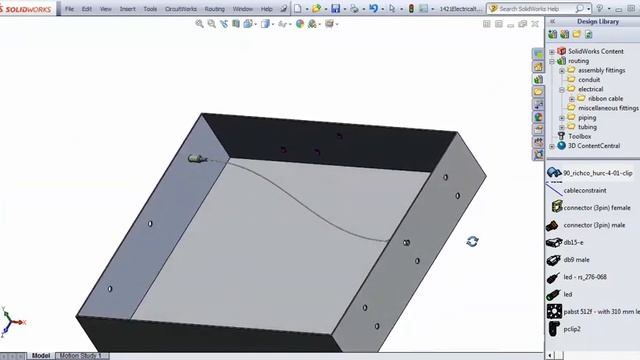Open the Routing menu

pos(215,9)
